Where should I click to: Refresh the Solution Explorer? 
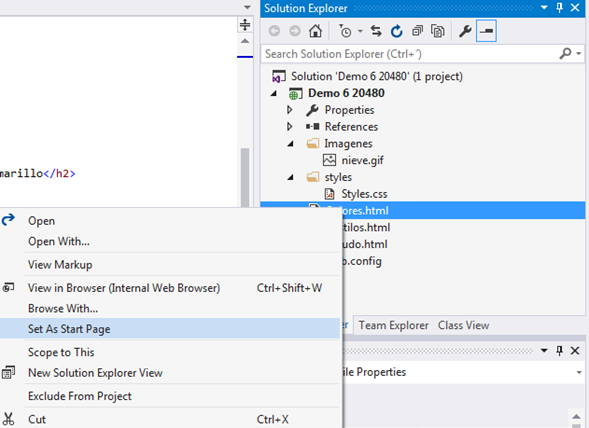pos(397,31)
